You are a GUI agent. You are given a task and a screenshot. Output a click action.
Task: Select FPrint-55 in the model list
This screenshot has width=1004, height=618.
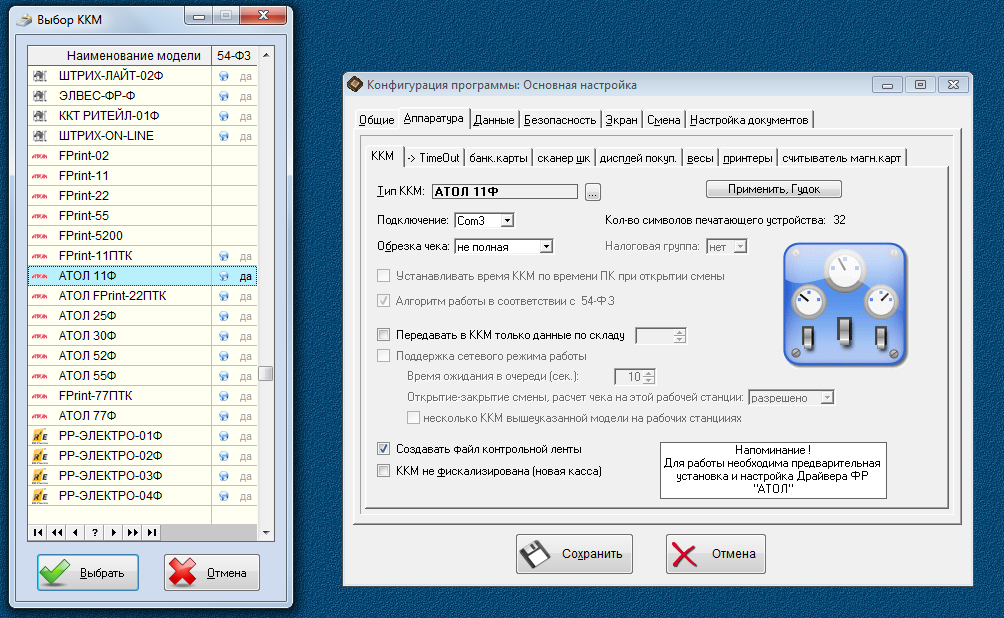pos(142,216)
